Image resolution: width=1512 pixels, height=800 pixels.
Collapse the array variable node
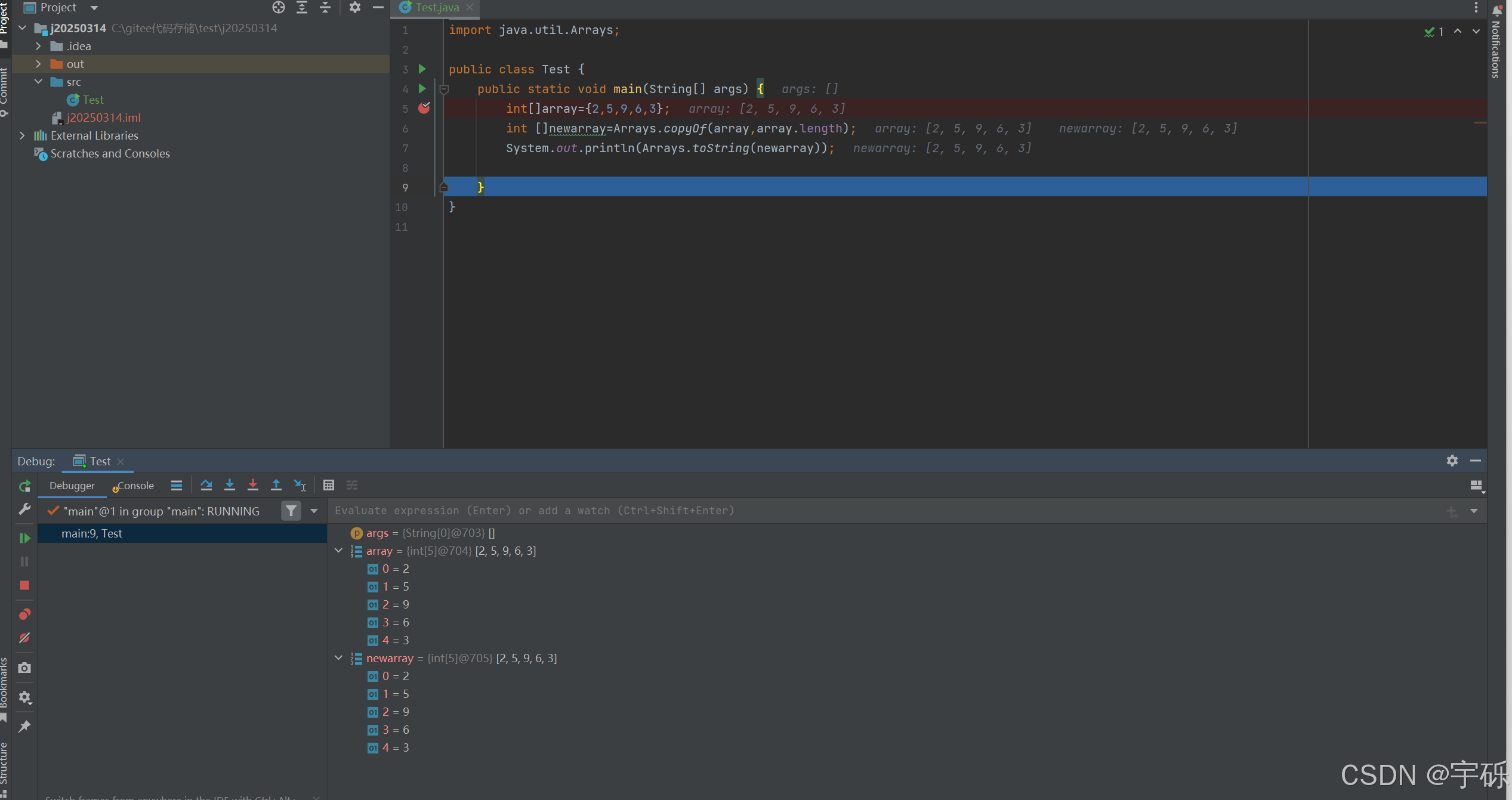click(x=338, y=551)
